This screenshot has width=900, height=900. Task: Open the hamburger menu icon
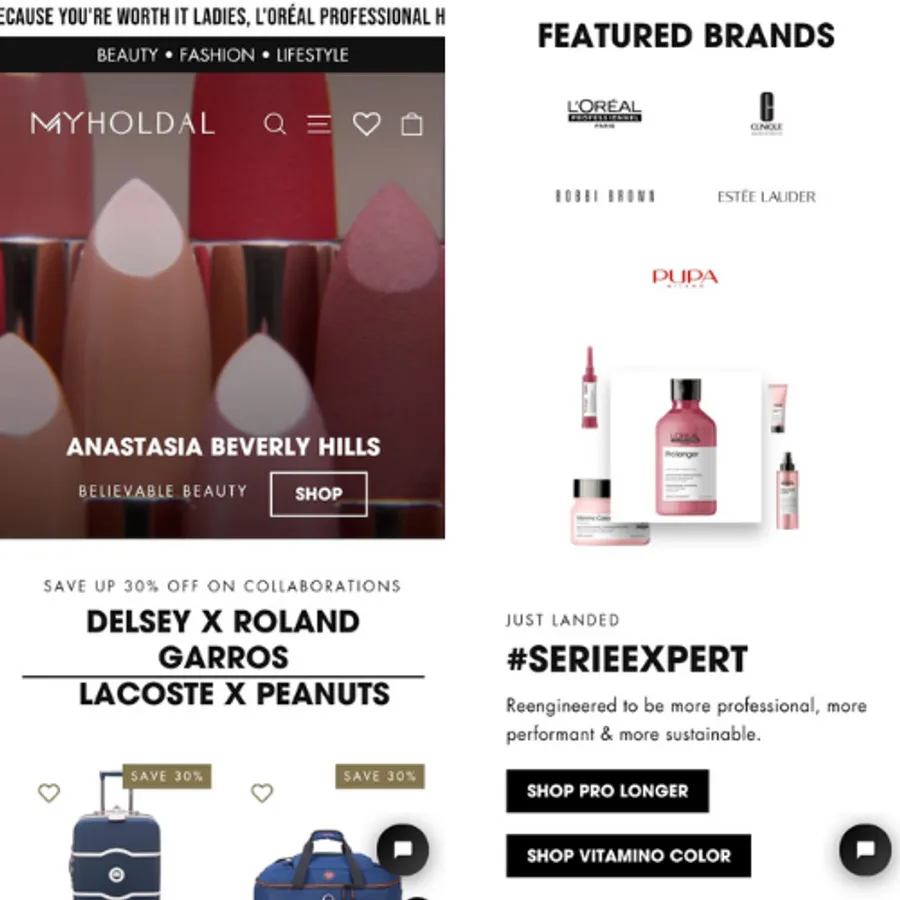[x=319, y=124]
